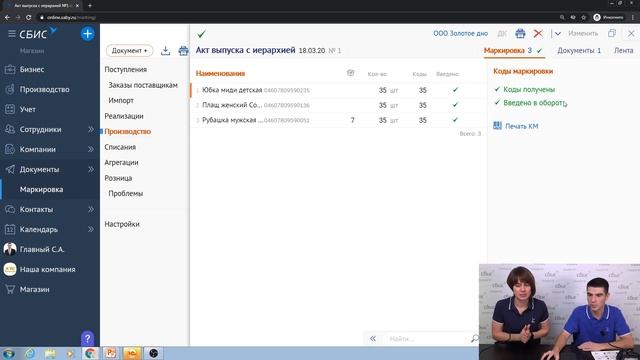The height and width of the screenshot is (360, 640).
Task: Click the Введено в оборот status
Action: (534, 103)
